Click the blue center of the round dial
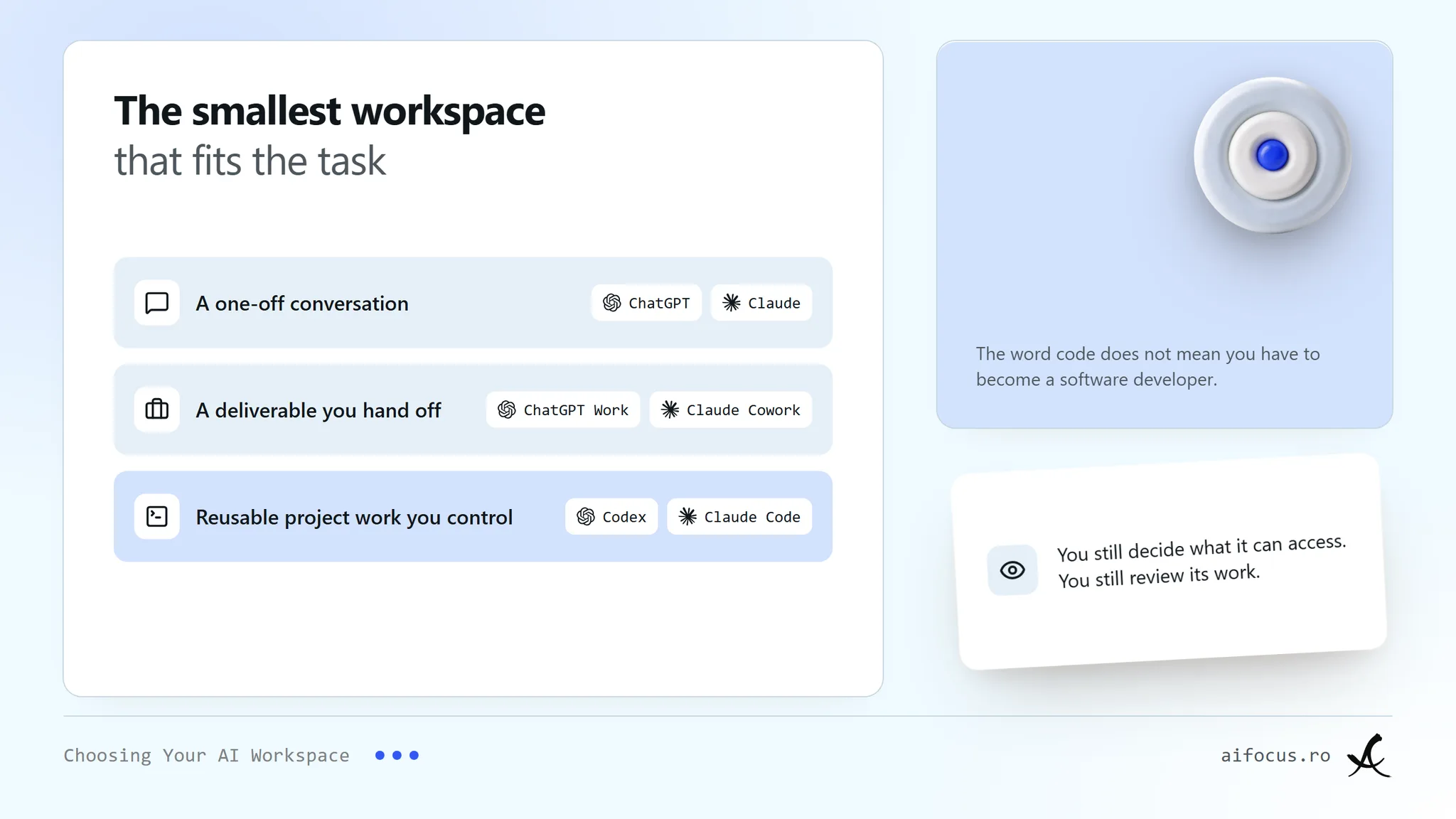 (1273, 155)
